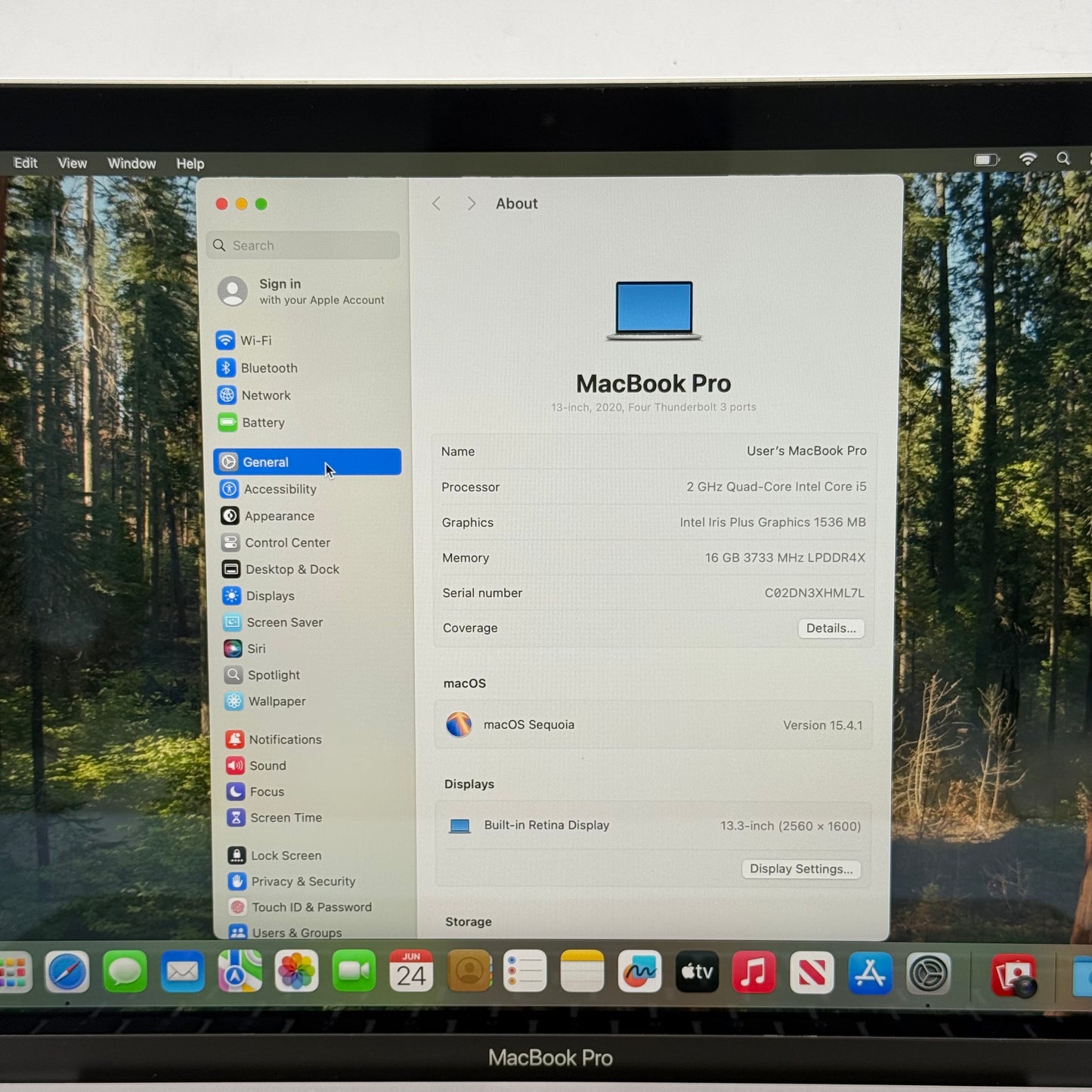Open Mail app in Dock

[182, 972]
